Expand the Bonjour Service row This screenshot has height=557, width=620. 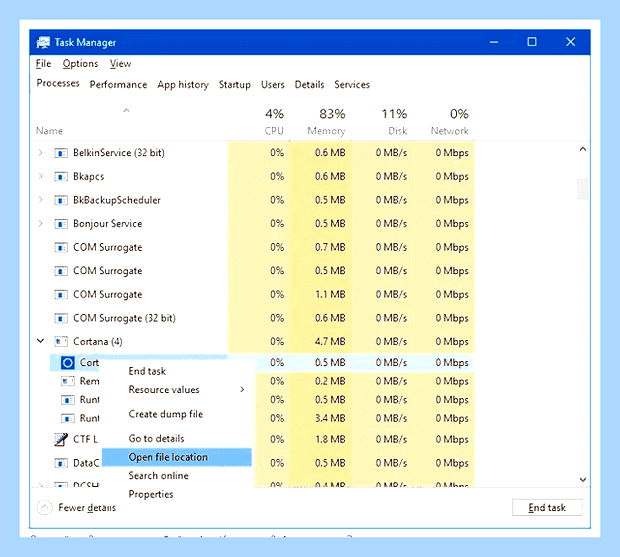40,224
